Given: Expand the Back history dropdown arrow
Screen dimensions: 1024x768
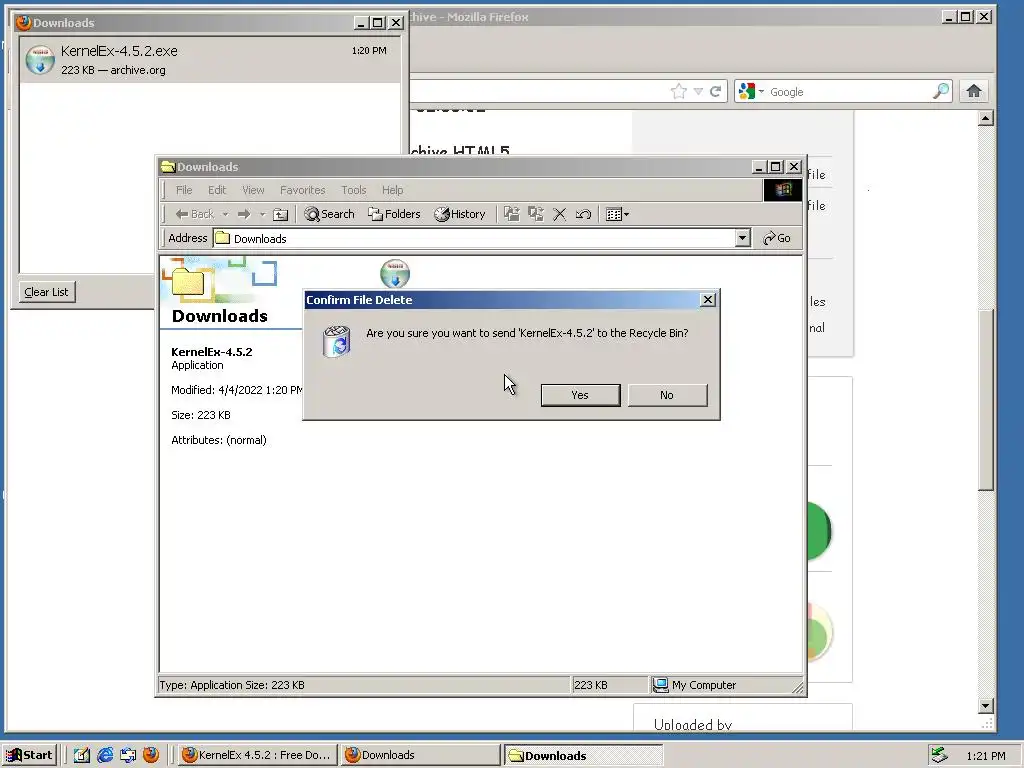Looking at the screenshot, I should tap(225, 214).
